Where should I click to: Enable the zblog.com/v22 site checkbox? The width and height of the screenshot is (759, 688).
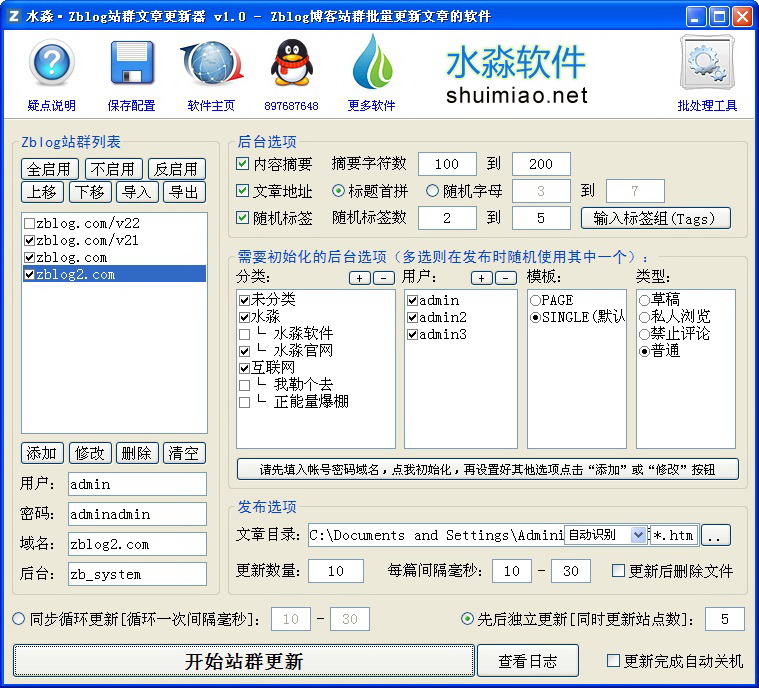(x=30, y=223)
